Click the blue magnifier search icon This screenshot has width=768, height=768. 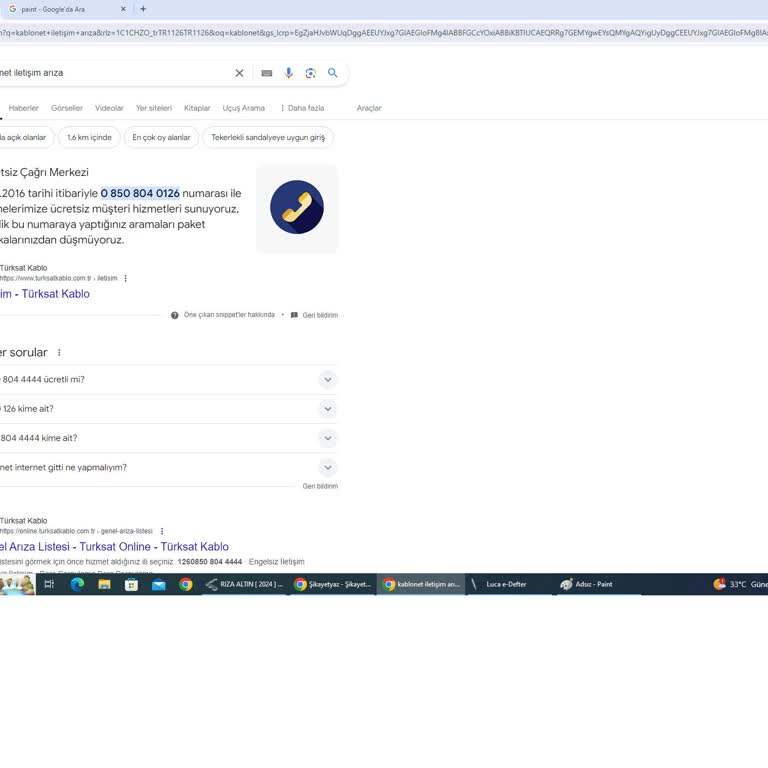pos(333,73)
